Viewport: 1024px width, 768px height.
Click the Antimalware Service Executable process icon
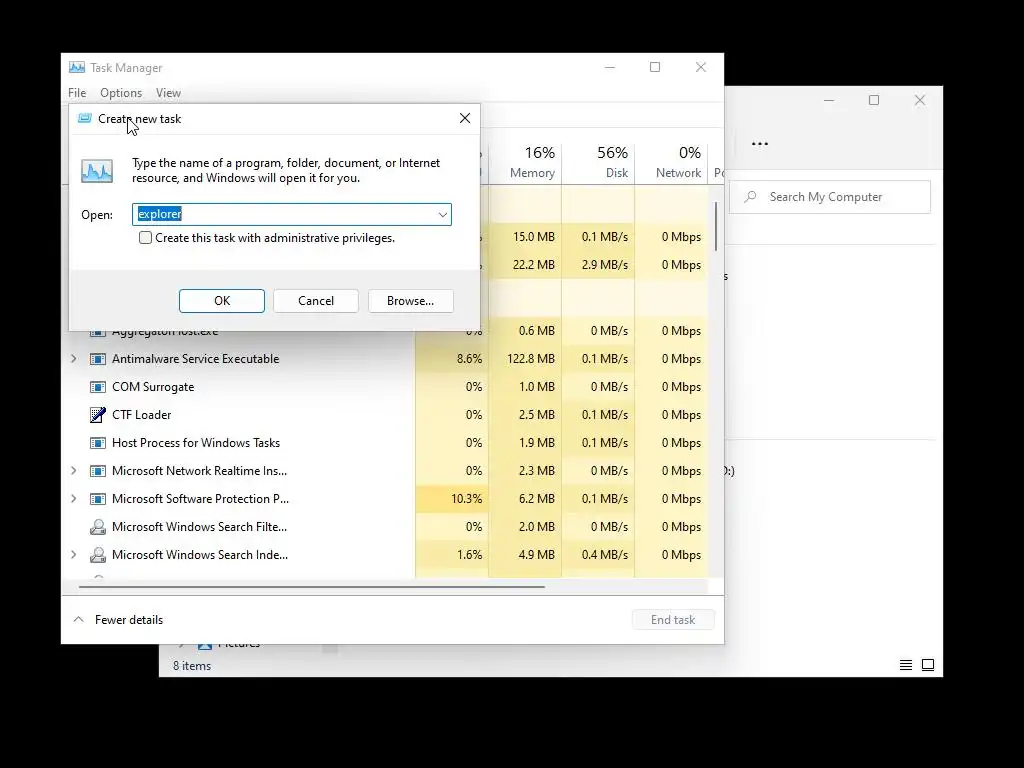97,359
